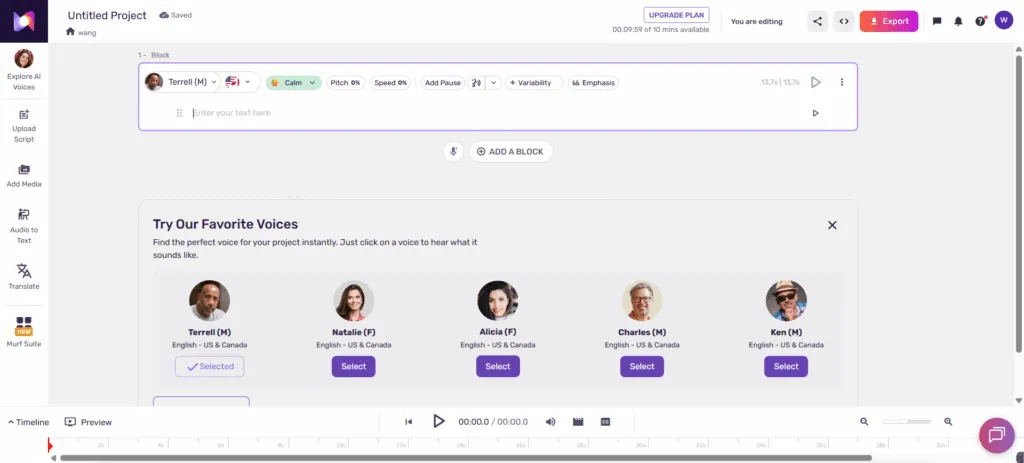This screenshot has width=1024, height=463.
Task: Click the Selected button under Terrell
Action: (x=210, y=366)
